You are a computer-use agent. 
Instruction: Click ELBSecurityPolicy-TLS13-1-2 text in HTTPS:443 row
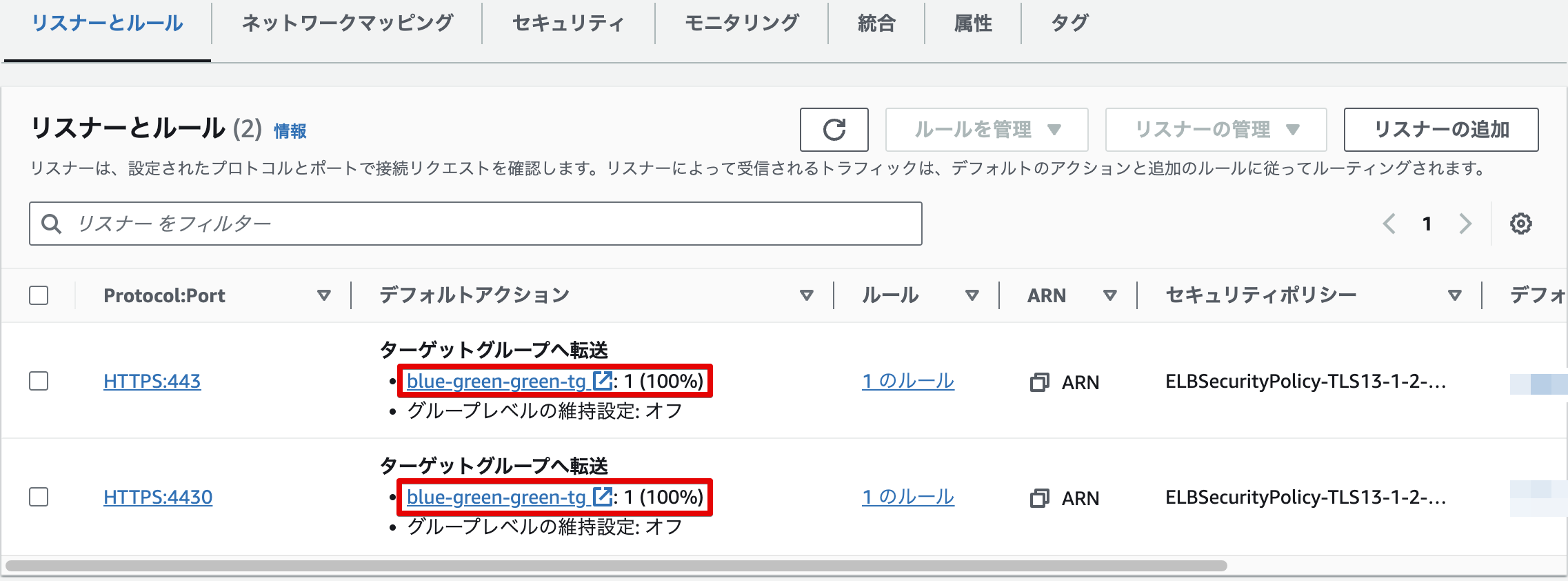click(x=1306, y=381)
